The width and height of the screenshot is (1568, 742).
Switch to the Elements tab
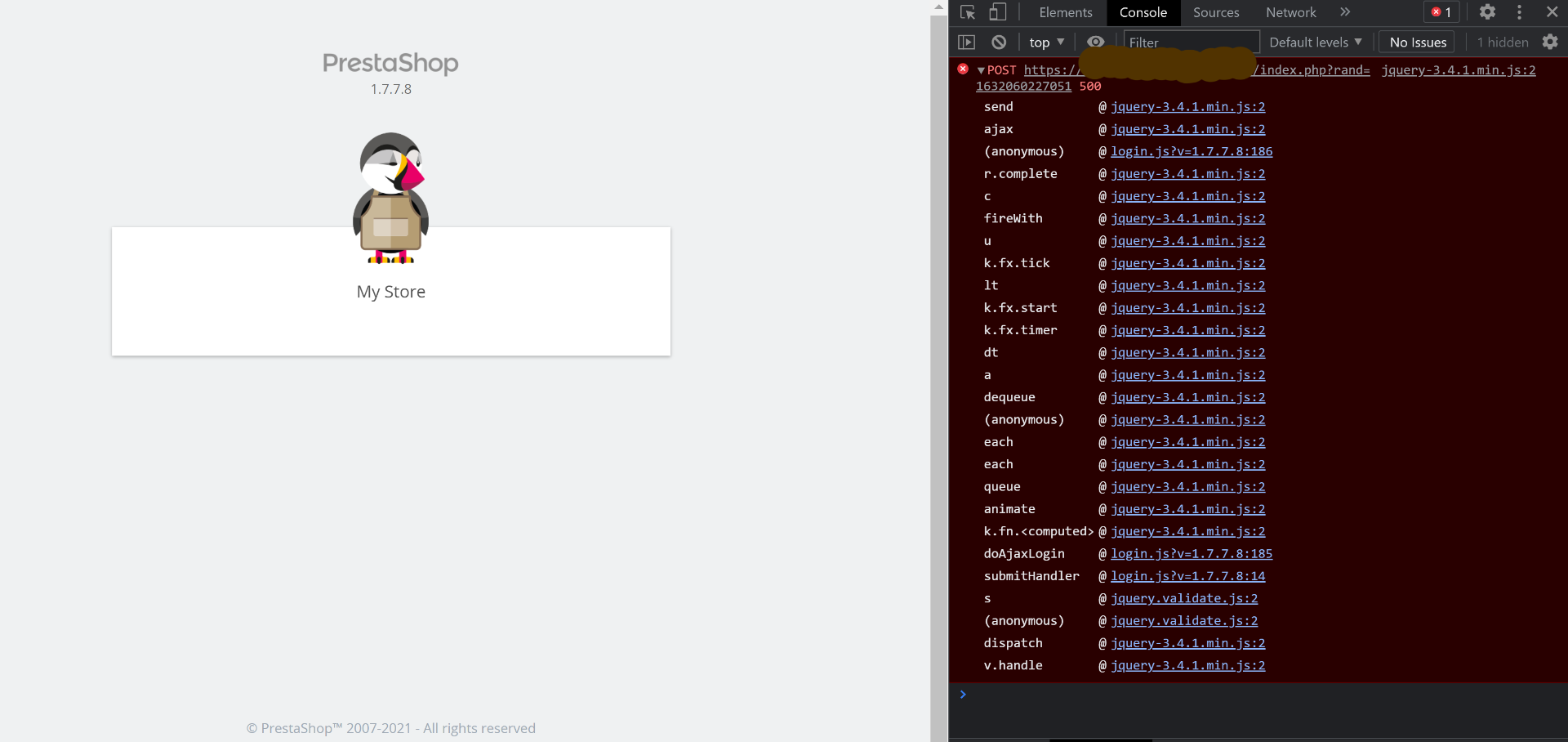[x=1065, y=12]
